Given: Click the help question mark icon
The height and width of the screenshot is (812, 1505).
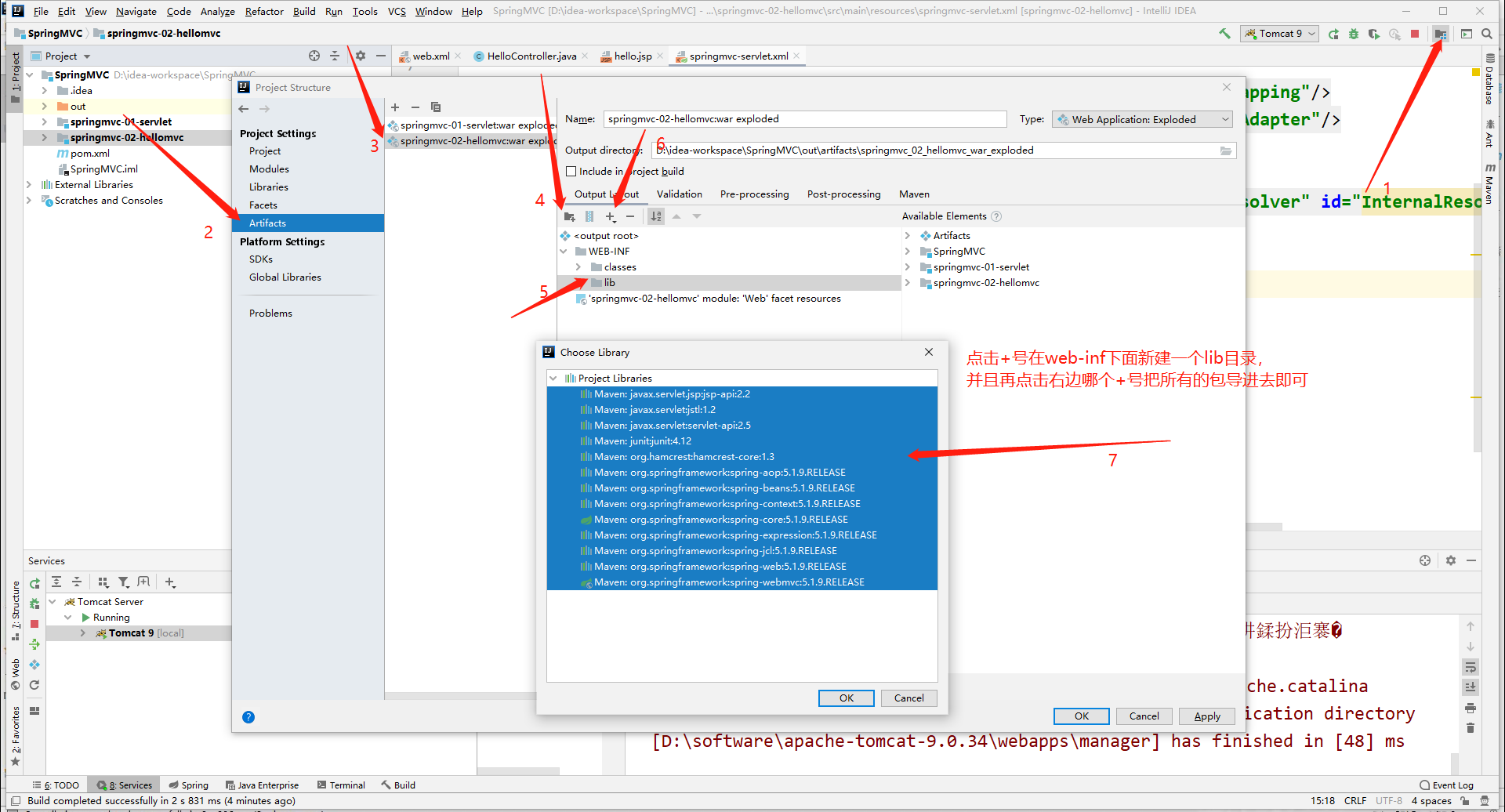Looking at the screenshot, I should pos(248,717).
